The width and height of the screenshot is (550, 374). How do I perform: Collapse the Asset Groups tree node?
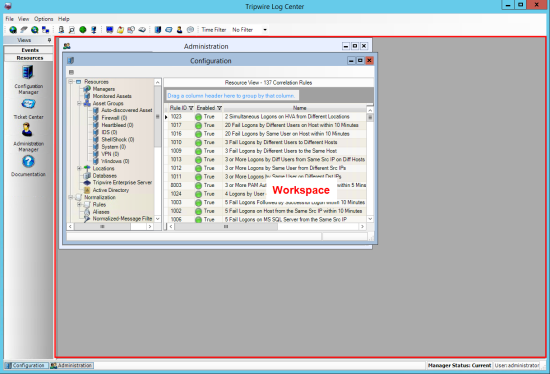[80, 103]
